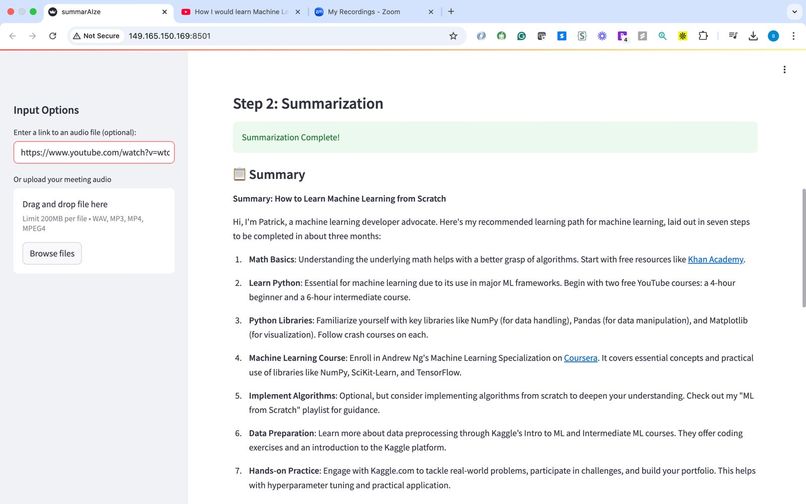The image size is (806, 504).
Task: Open the gray slash extension icon
Action: 642,36
